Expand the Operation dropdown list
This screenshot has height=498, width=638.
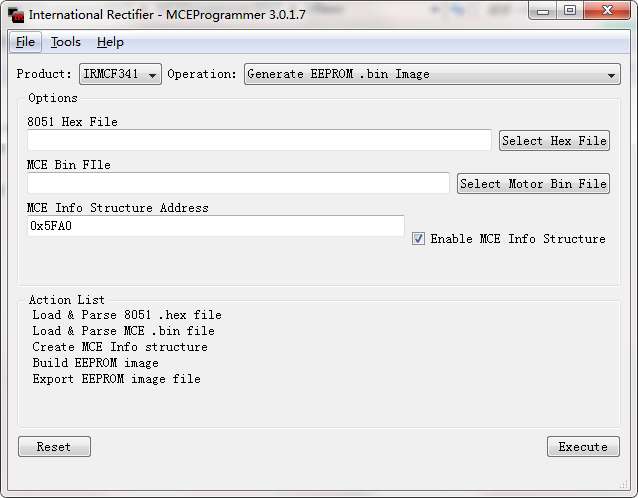coord(432,74)
